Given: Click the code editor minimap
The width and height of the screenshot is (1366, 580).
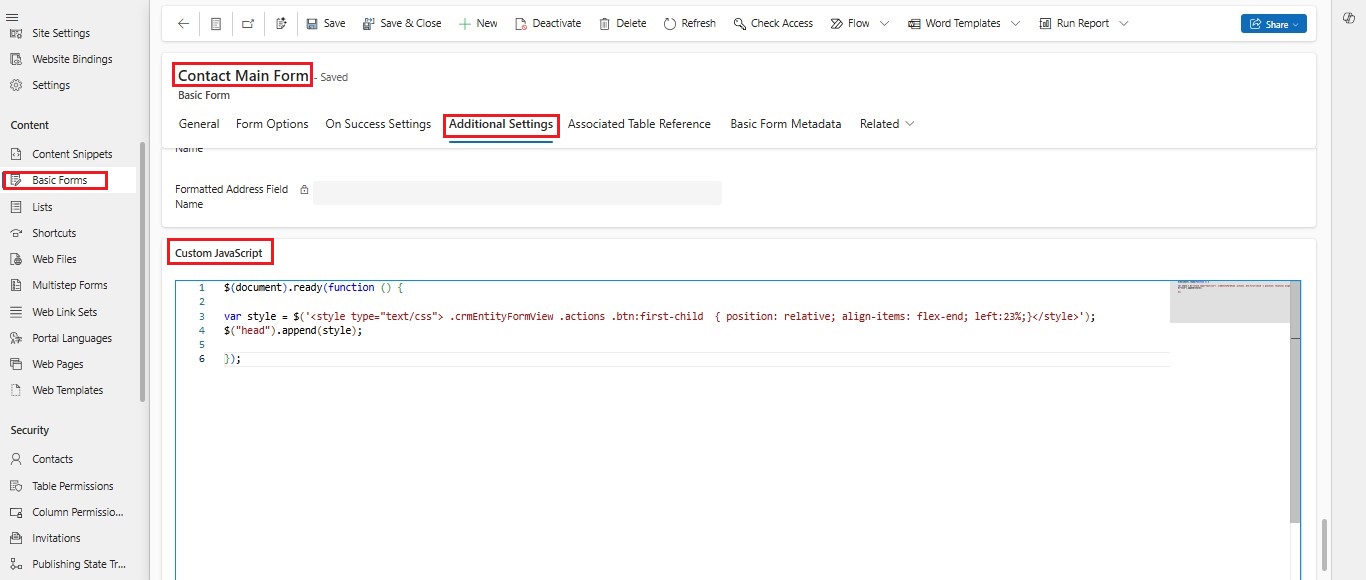Looking at the screenshot, I should [1229, 302].
